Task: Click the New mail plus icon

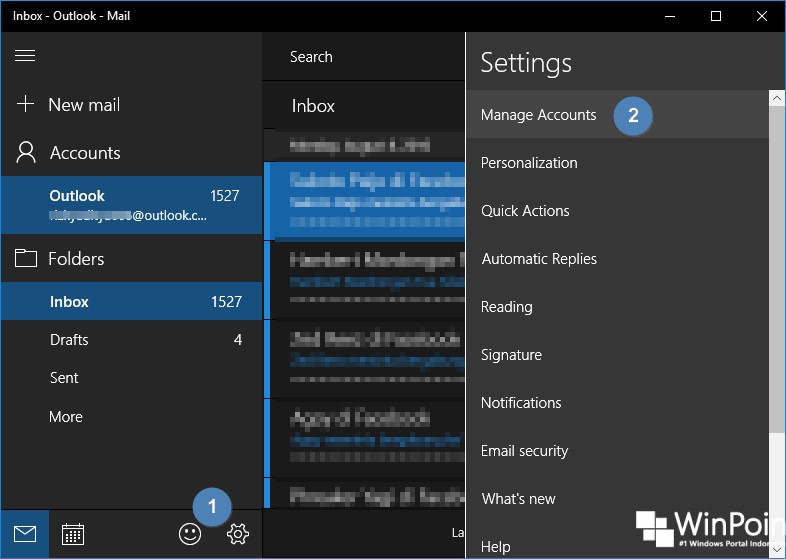Action: tap(25, 104)
